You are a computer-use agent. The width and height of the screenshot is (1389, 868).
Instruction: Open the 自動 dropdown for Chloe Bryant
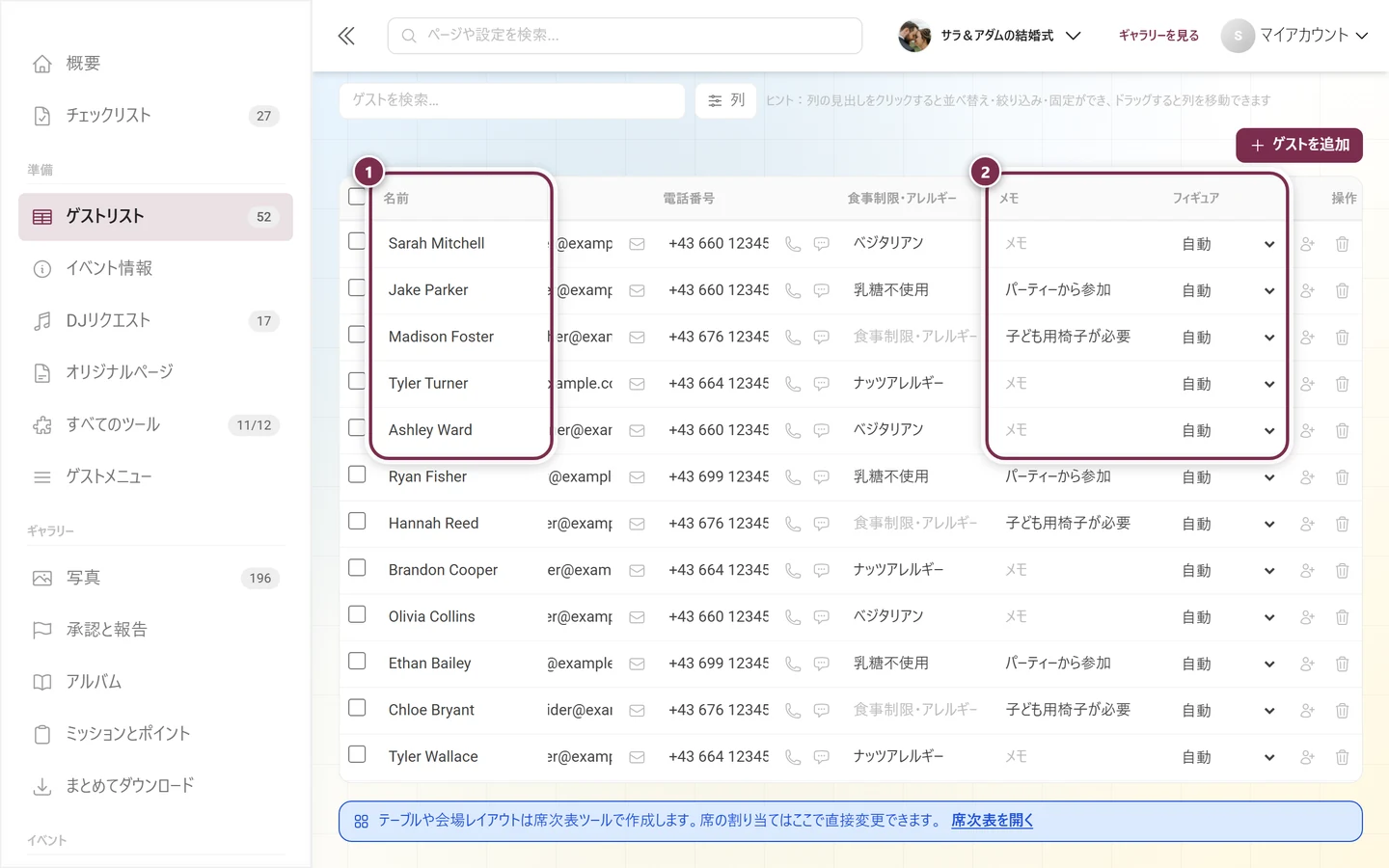pyautogui.click(x=1228, y=711)
